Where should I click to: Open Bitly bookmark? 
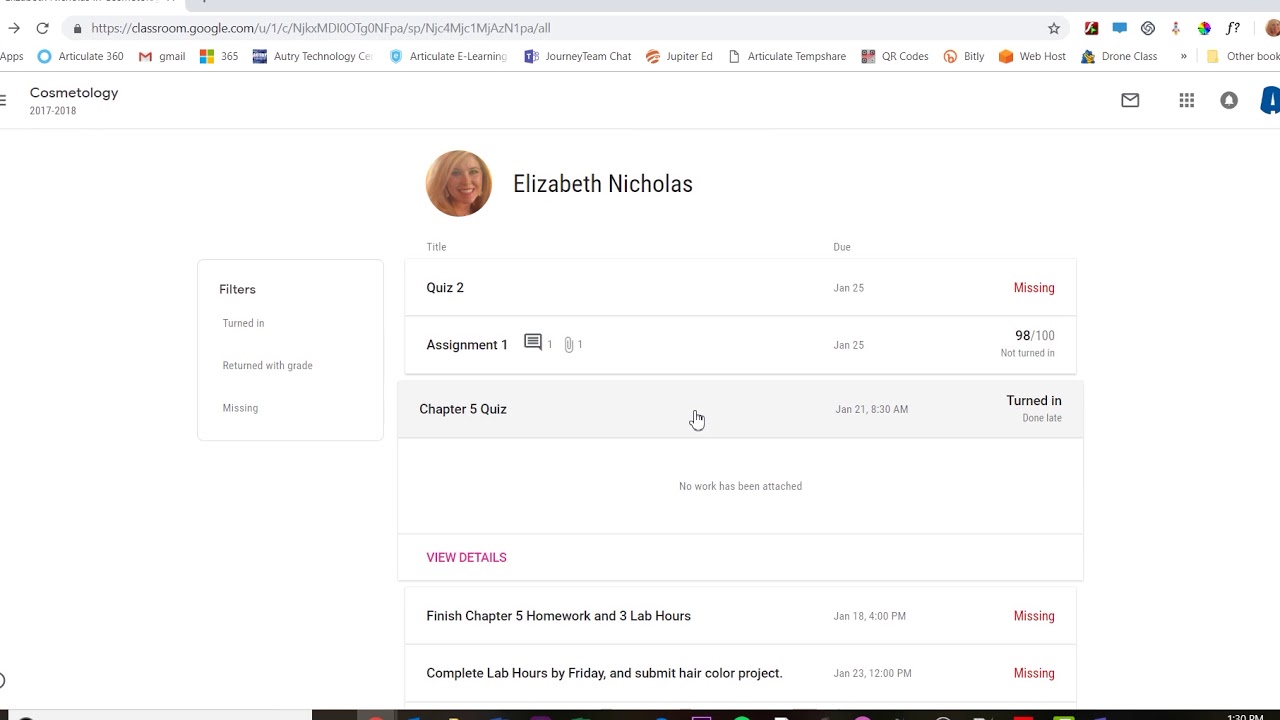(x=964, y=56)
